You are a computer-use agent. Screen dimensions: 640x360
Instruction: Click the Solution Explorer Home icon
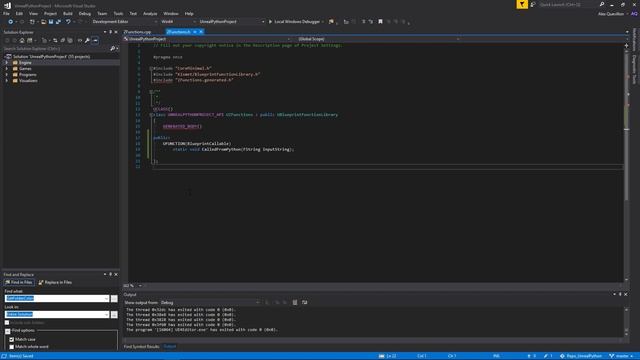pos(22,40)
